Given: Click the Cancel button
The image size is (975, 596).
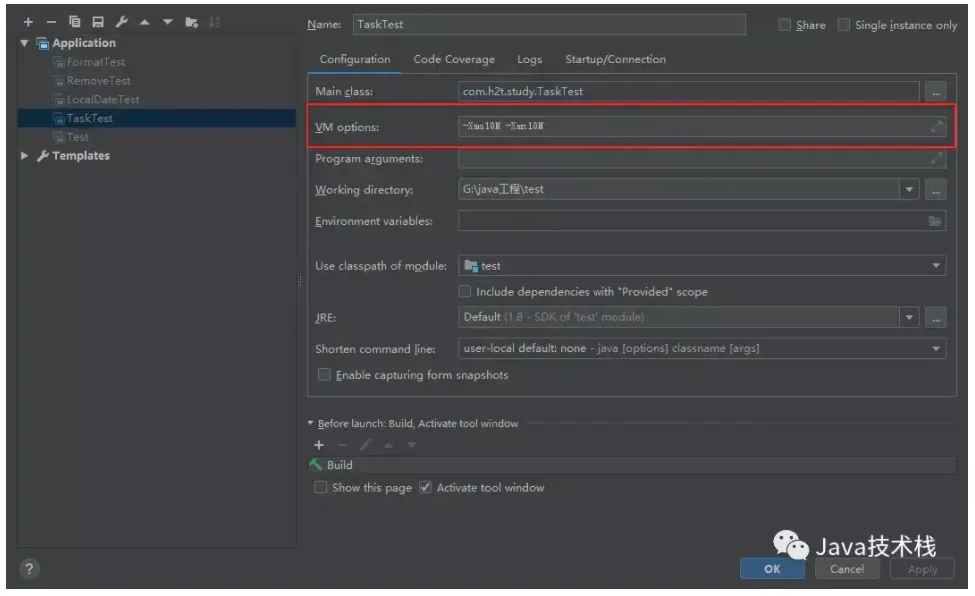Looking at the screenshot, I should [x=846, y=569].
